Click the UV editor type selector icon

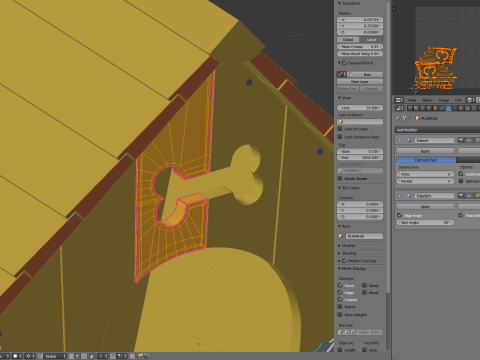click(399, 100)
